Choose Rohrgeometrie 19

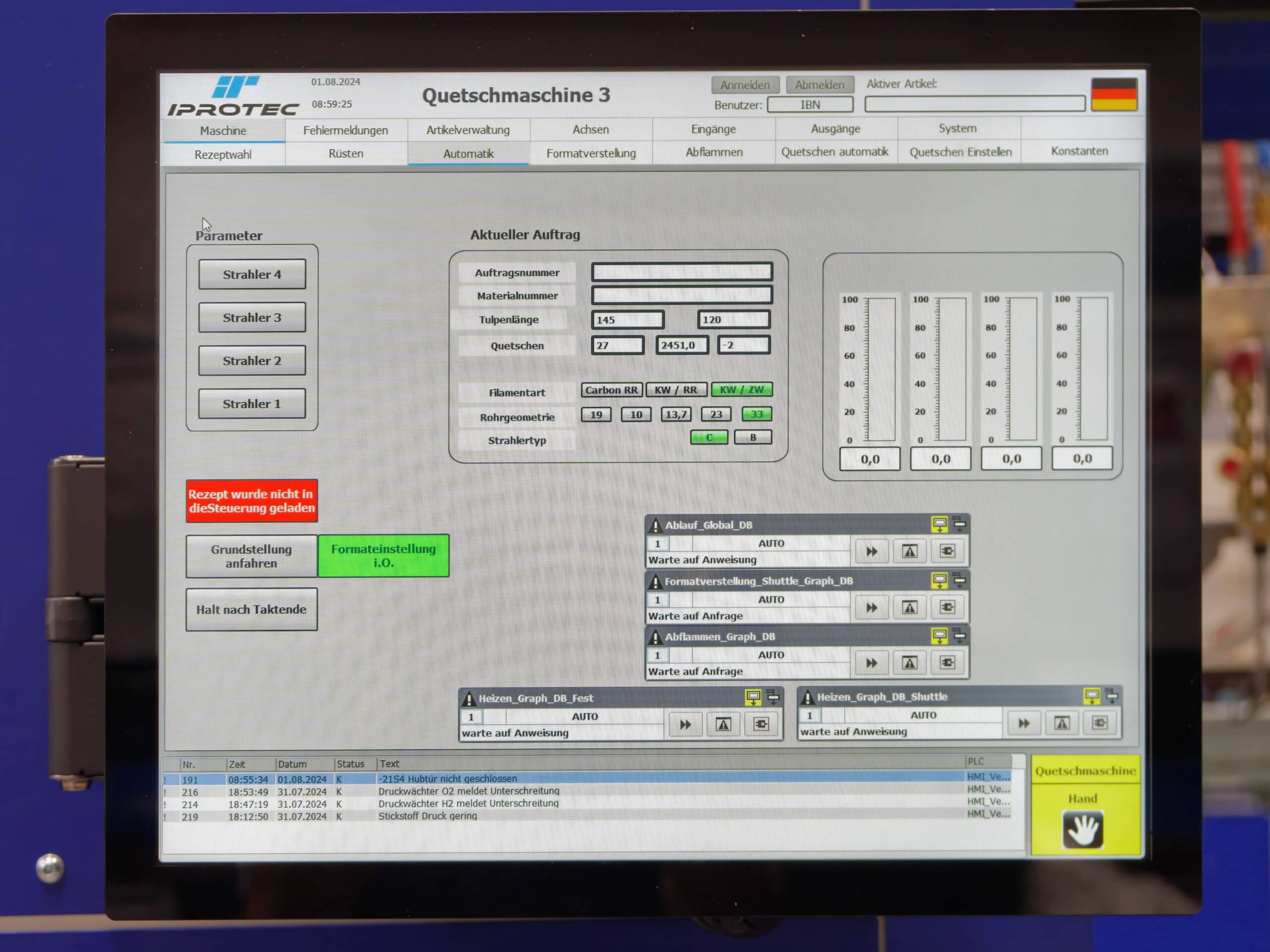(596, 415)
